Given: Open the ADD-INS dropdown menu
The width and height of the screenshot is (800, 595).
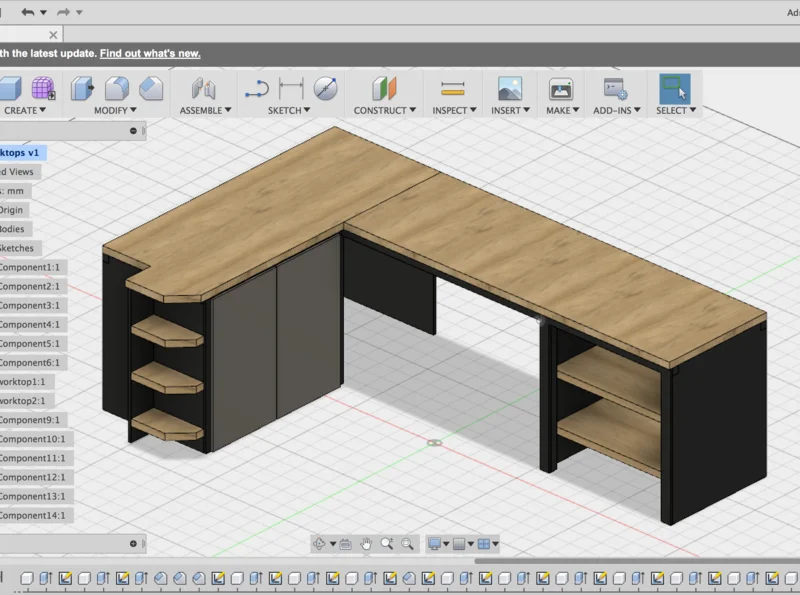Looking at the screenshot, I should click(617, 110).
